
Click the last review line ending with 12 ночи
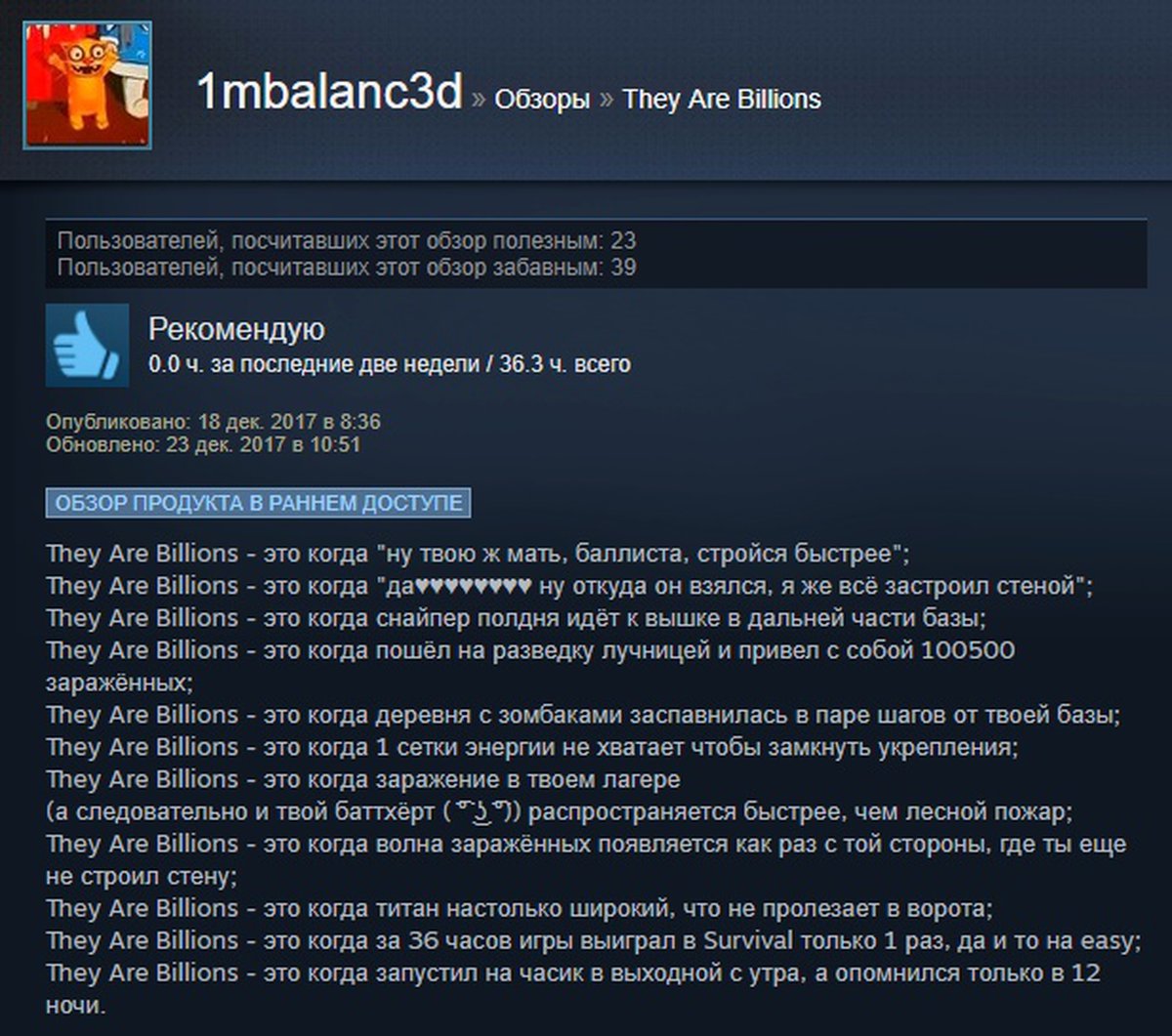[x=573, y=988]
